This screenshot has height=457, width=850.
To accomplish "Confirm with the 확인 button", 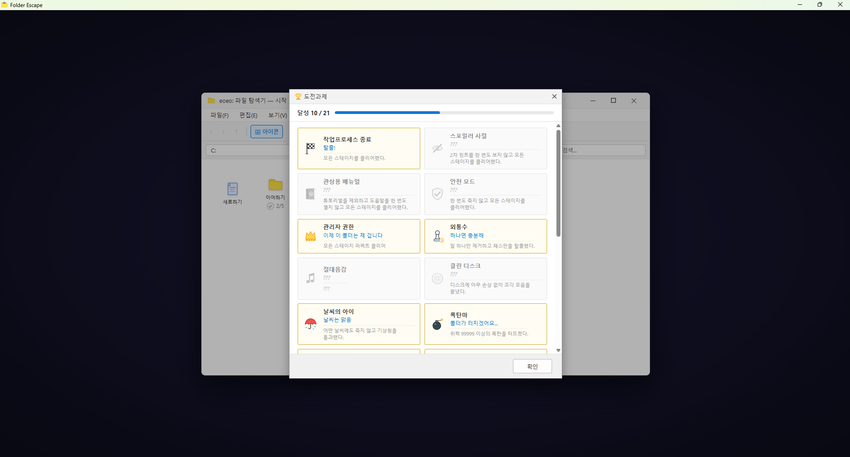I will [x=532, y=366].
